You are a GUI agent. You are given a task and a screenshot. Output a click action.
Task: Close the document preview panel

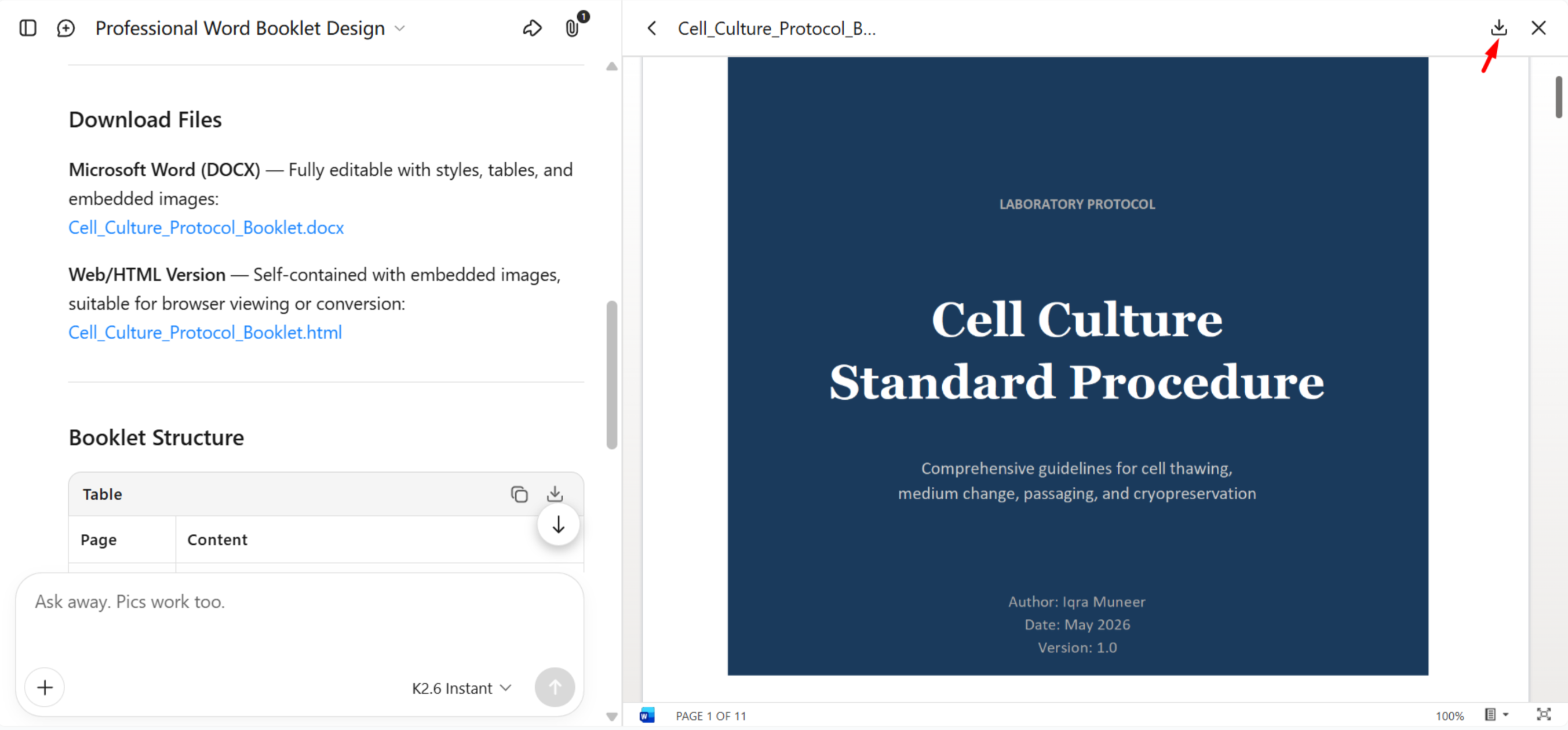point(1538,28)
